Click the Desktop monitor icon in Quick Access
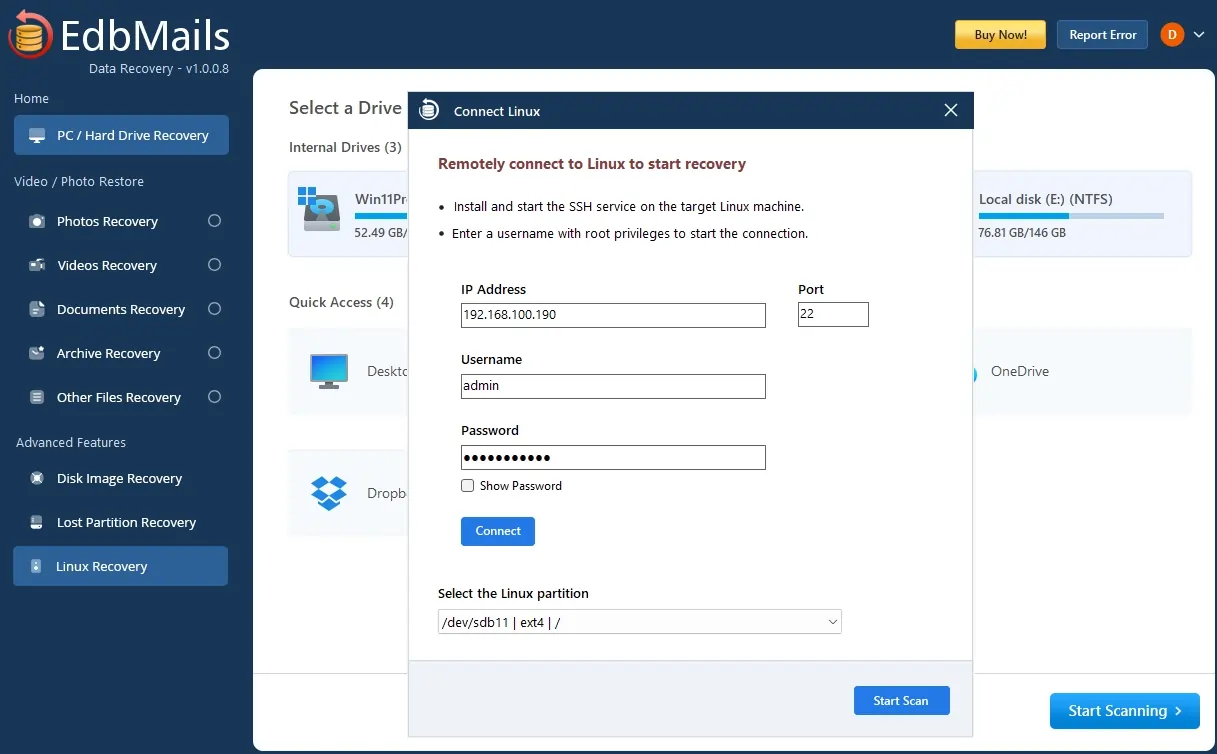Screen dimensions: 1217x754 pyautogui.click(x=329, y=371)
